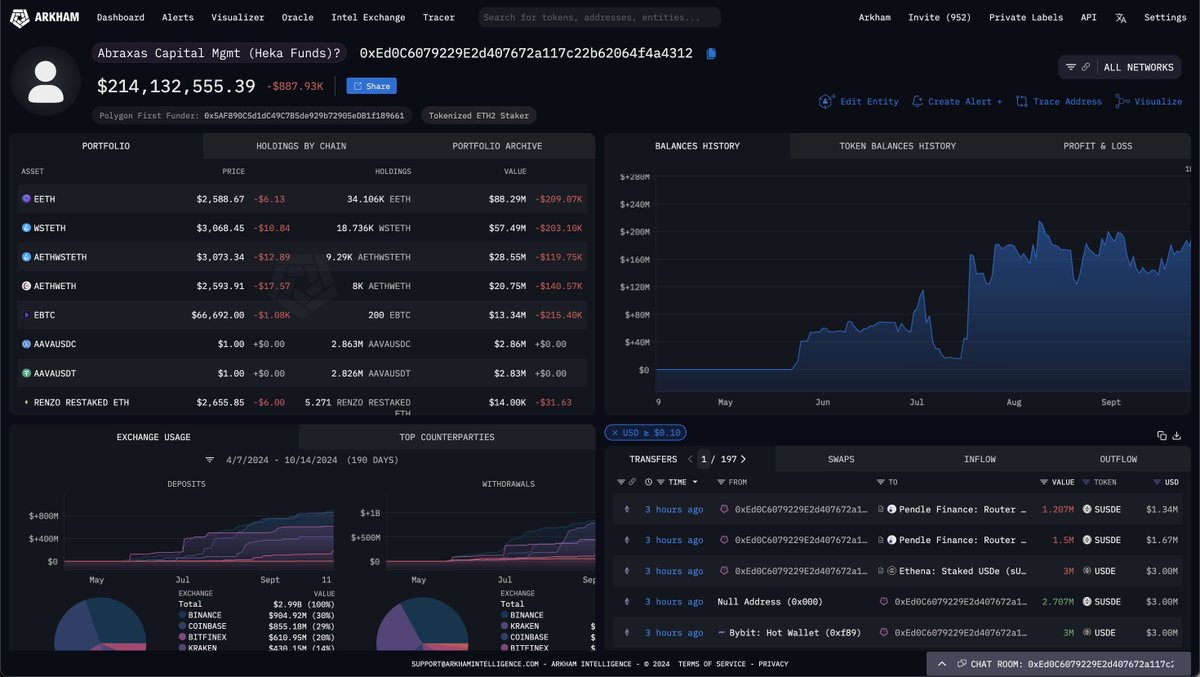Switch to the INFLOW tab
1200x677 pixels.
979,459
